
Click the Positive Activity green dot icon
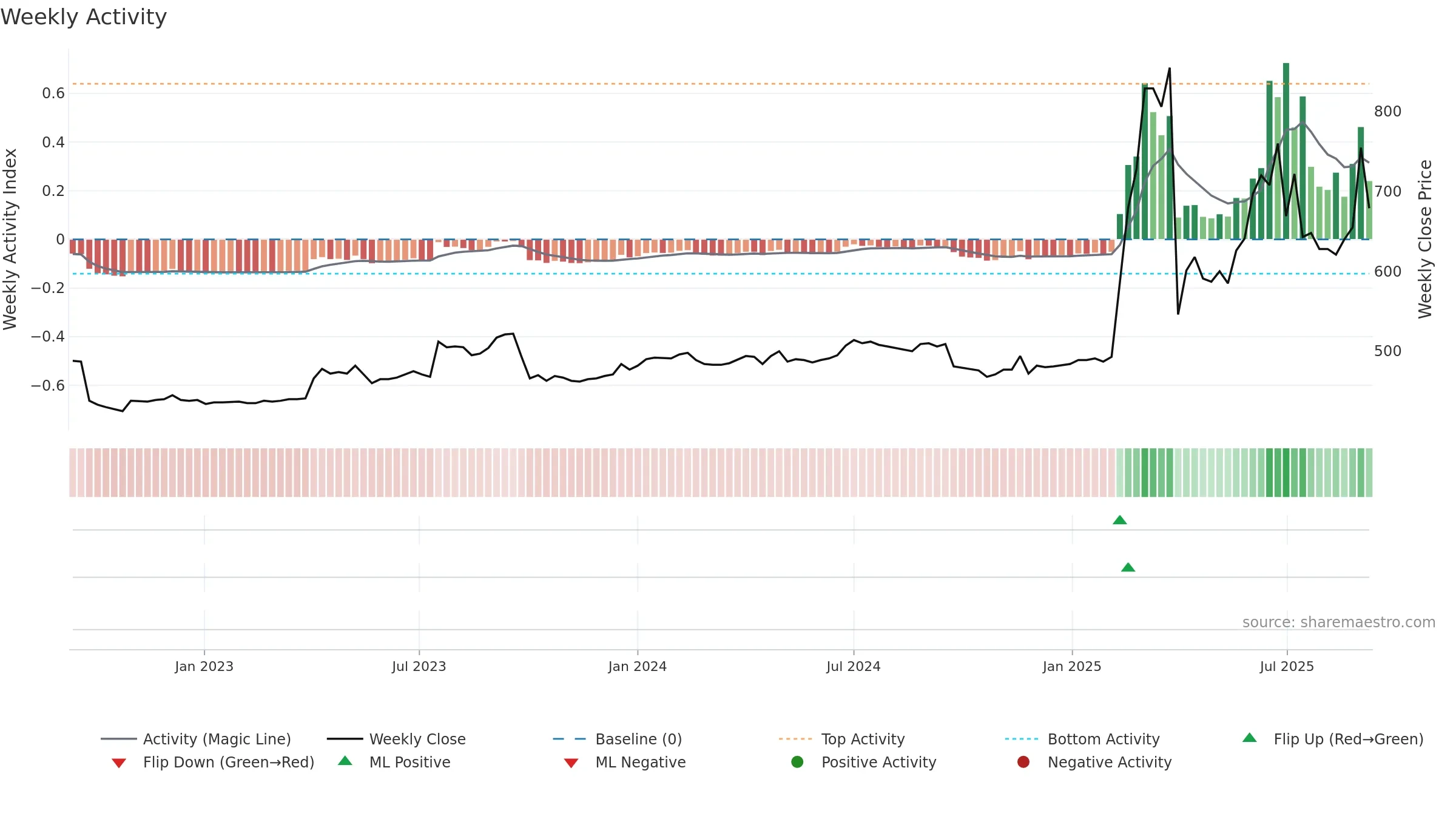coord(798,762)
